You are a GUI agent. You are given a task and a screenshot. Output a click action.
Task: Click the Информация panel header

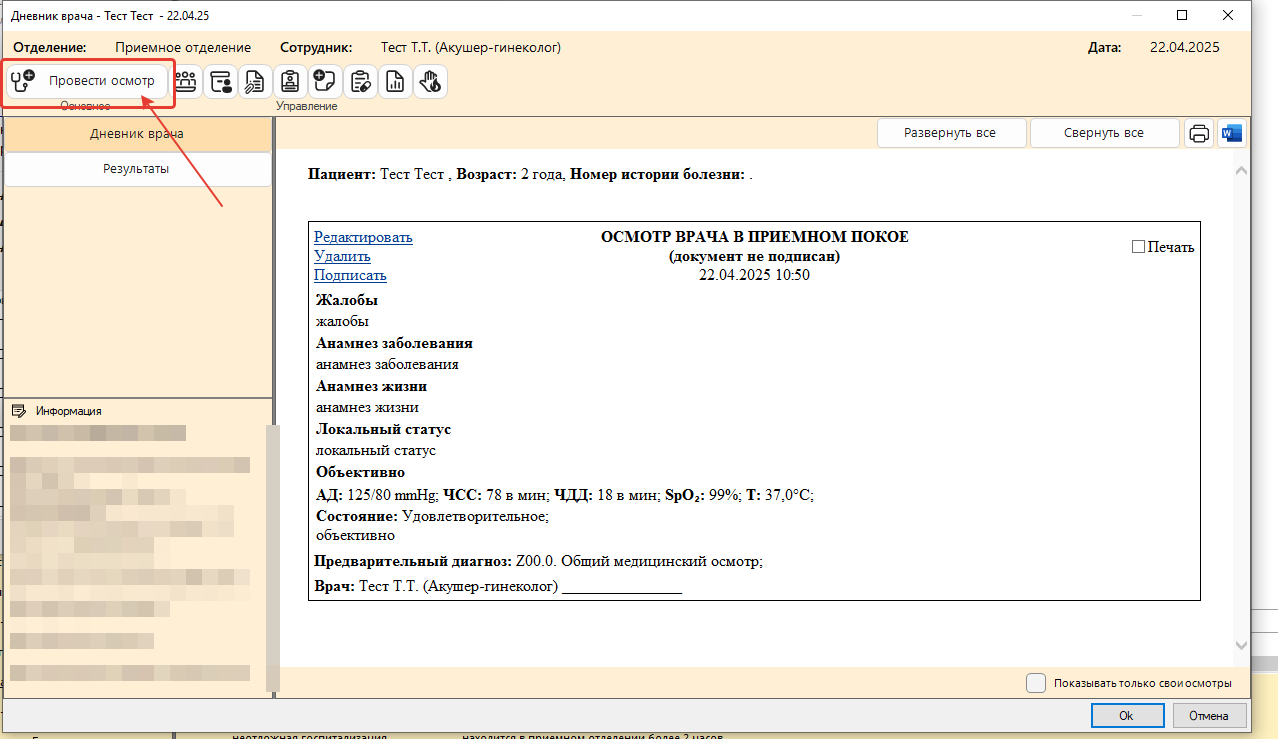click(x=68, y=411)
